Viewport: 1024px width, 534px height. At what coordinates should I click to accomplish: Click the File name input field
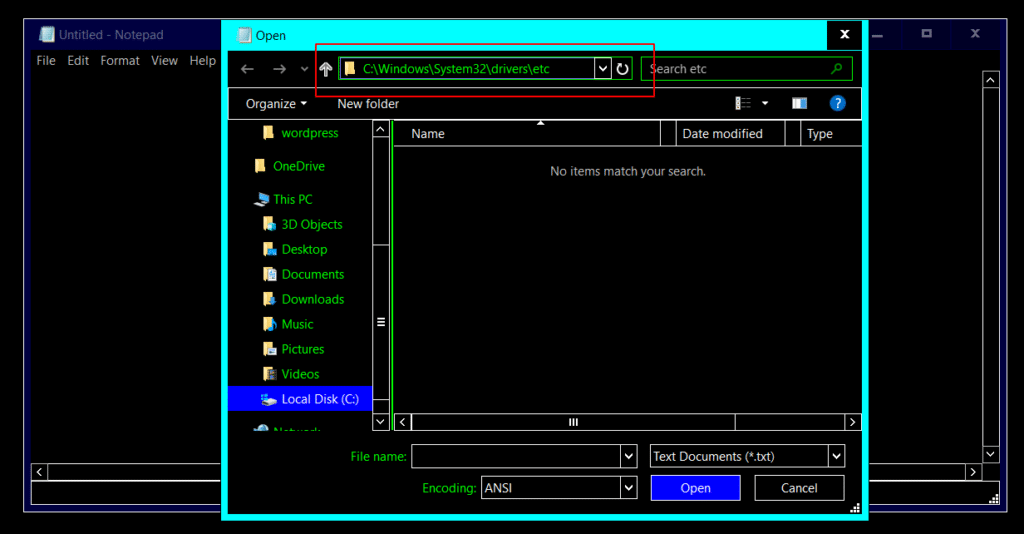pyautogui.click(x=515, y=456)
